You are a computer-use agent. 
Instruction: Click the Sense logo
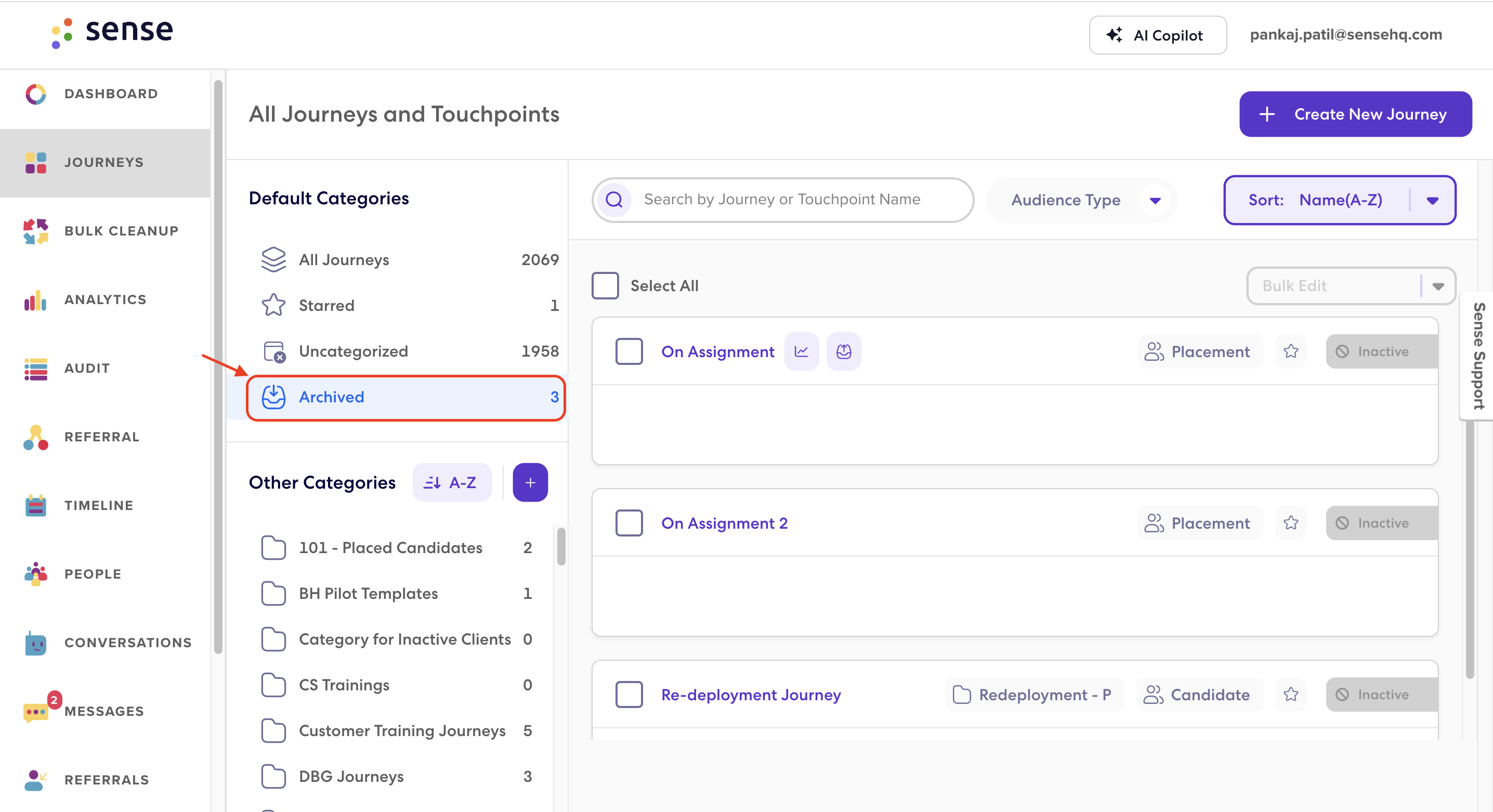(x=112, y=32)
